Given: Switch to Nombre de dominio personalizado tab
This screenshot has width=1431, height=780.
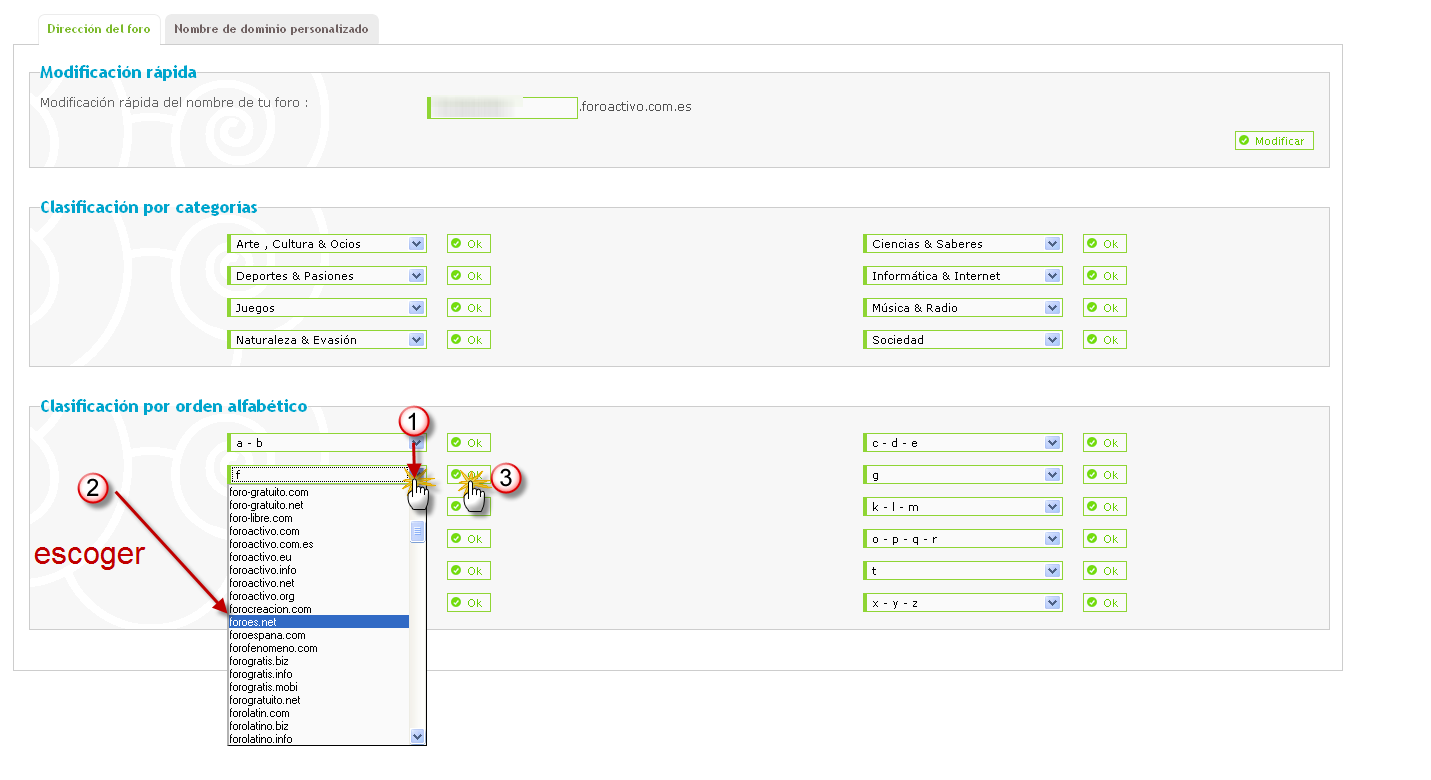Looking at the screenshot, I should click(271, 29).
